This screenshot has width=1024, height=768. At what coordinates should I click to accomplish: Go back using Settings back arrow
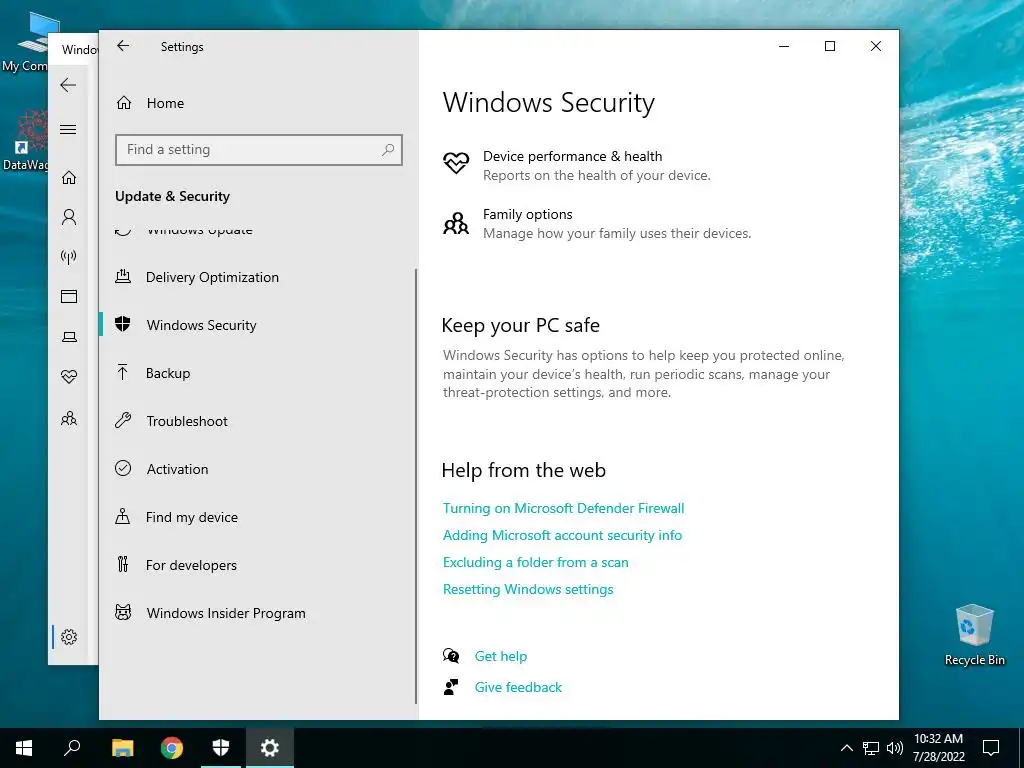pos(123,46)
